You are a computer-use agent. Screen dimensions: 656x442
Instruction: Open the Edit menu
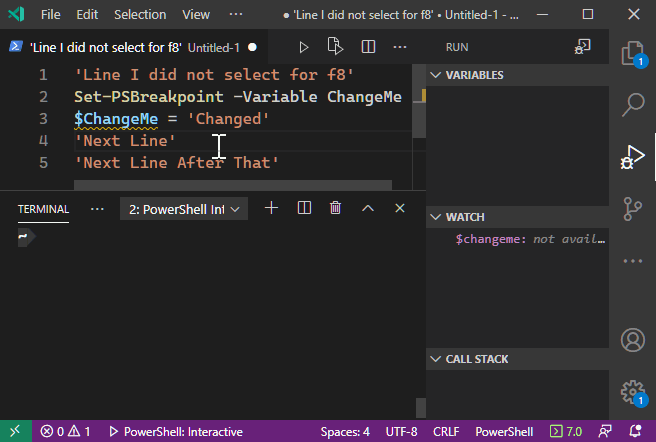[x=87, y=15]
